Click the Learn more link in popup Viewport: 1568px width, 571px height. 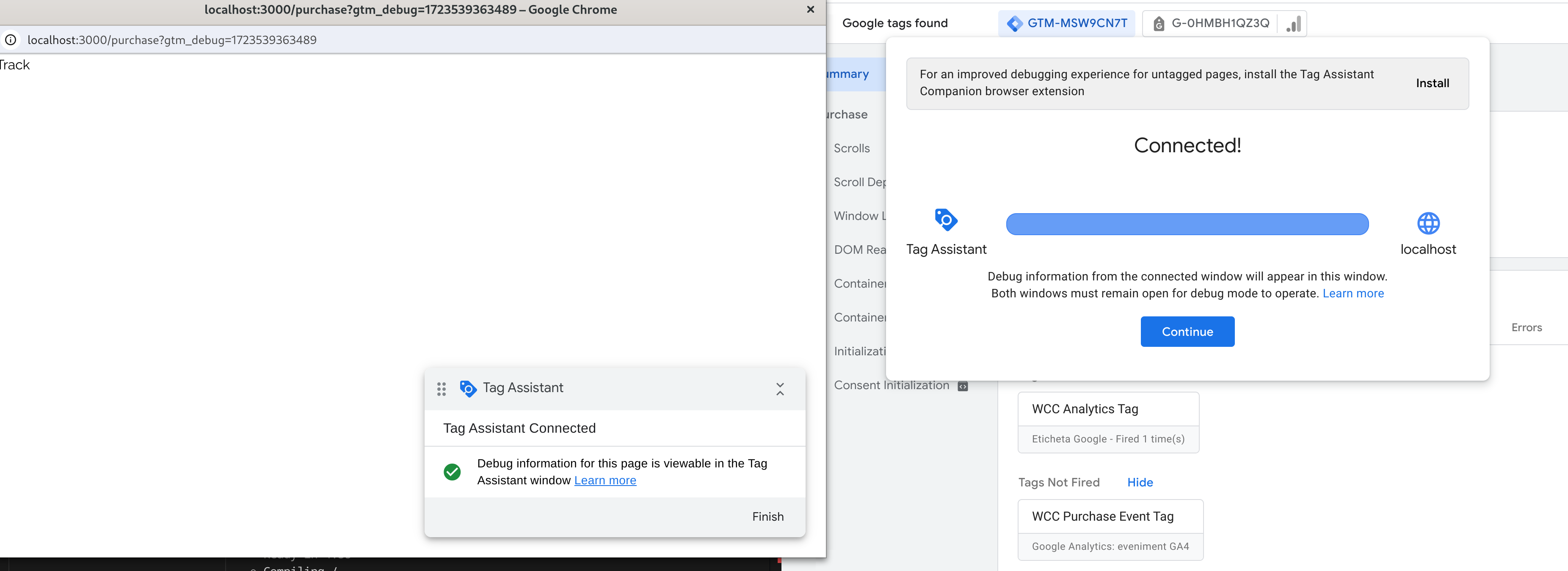[605, 479]
